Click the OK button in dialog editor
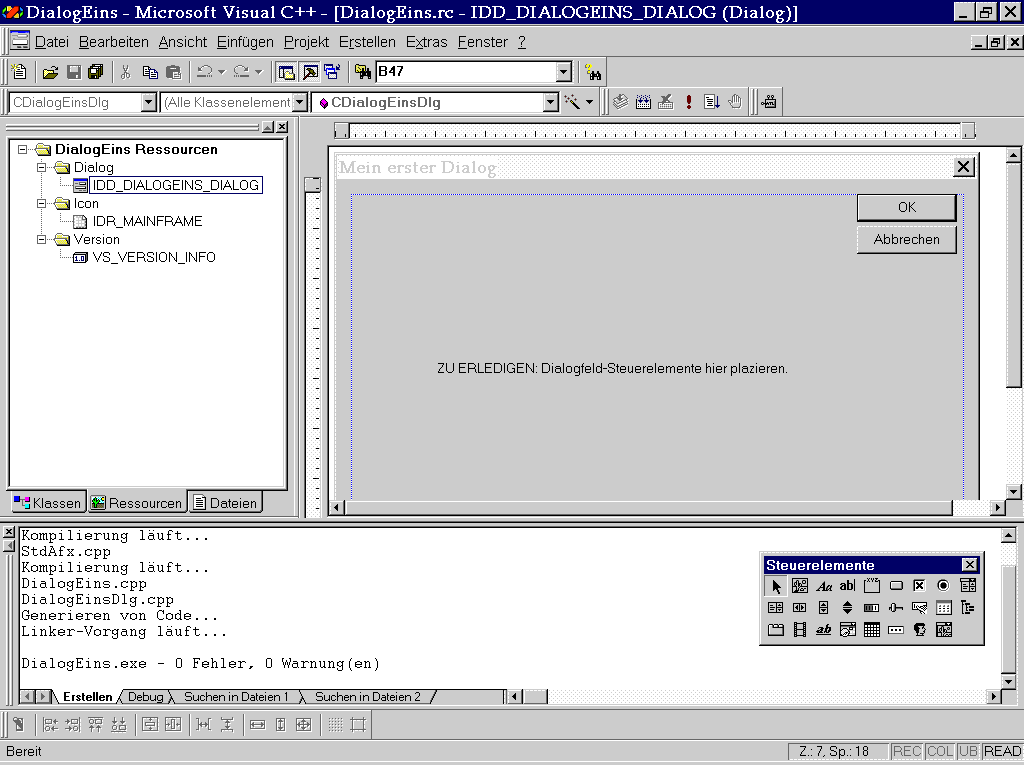 coord(906,207)
